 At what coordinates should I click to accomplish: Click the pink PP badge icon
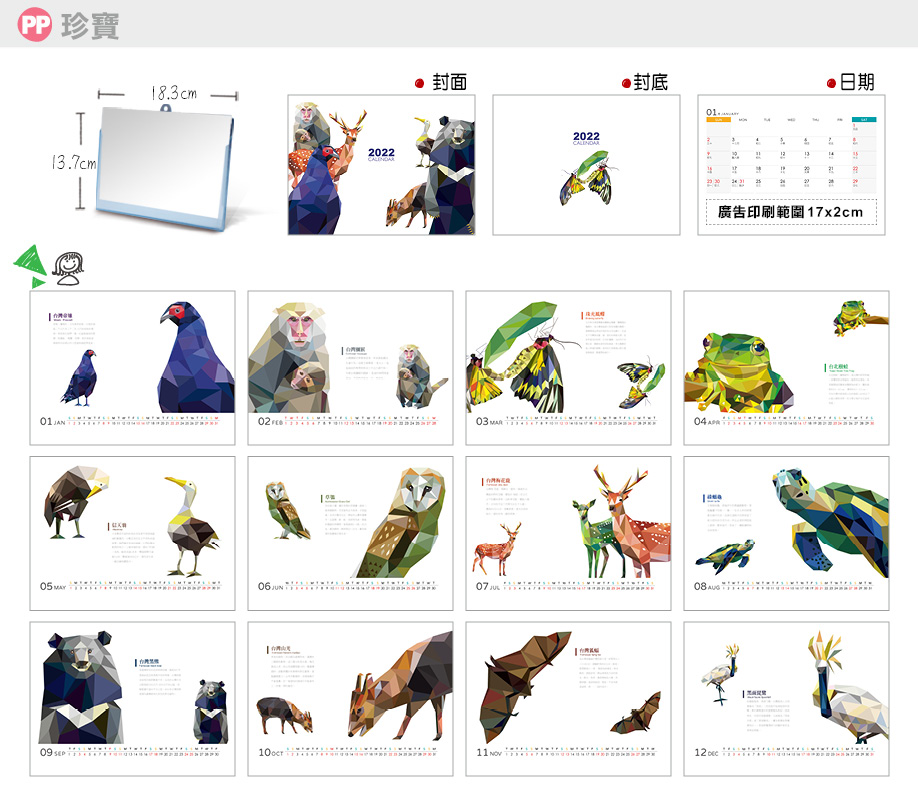tap(35, 27)
